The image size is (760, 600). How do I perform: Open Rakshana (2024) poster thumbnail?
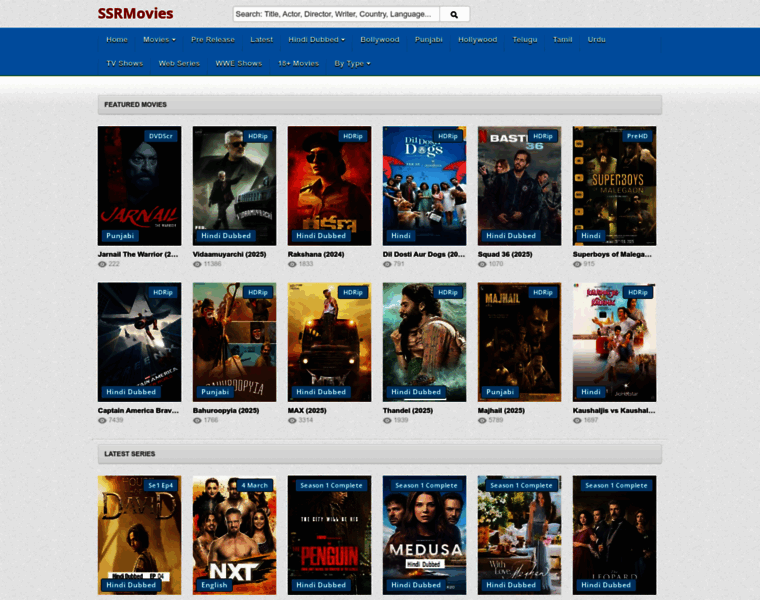pyautogui.click(x=330, y=186)
